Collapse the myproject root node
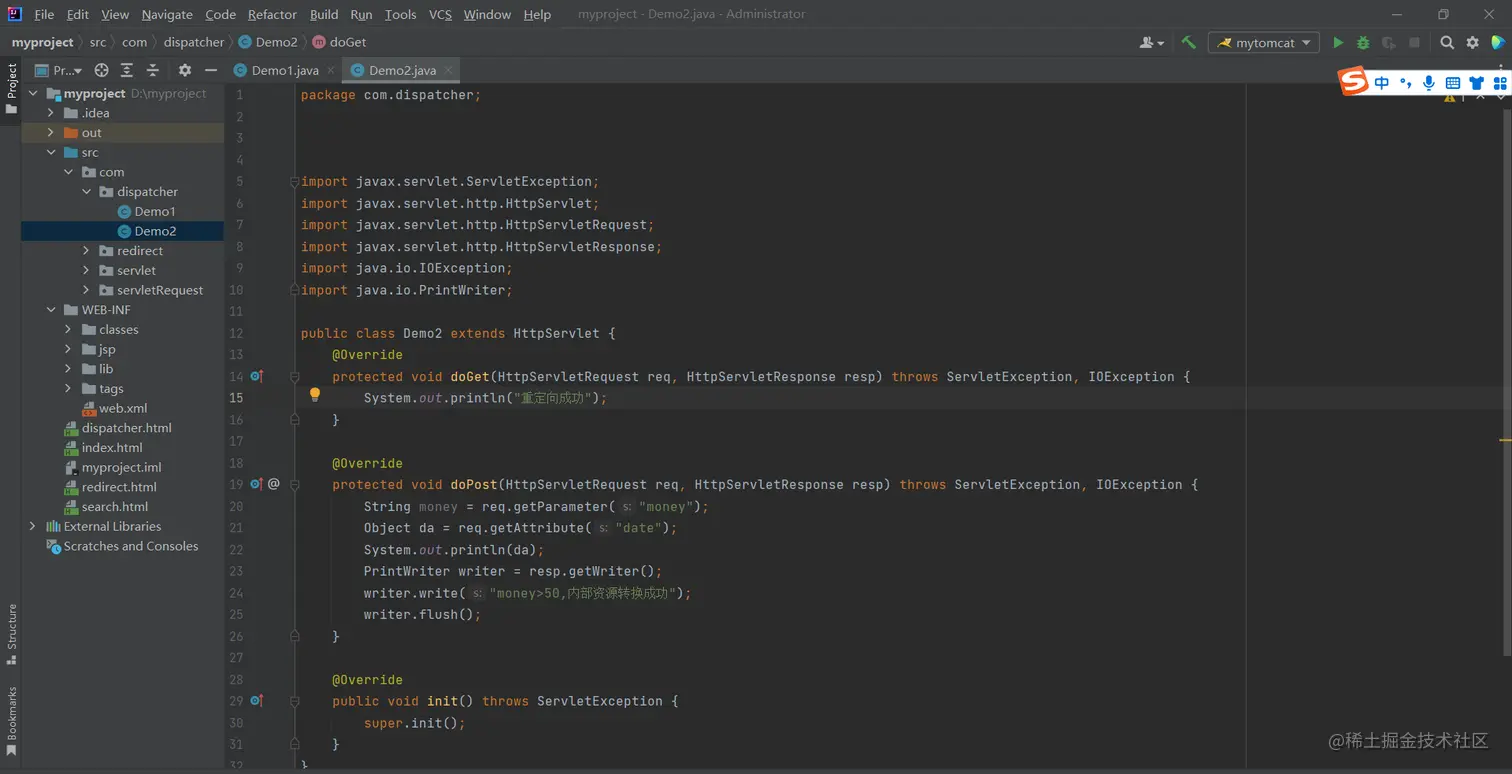 click(33, 93)
